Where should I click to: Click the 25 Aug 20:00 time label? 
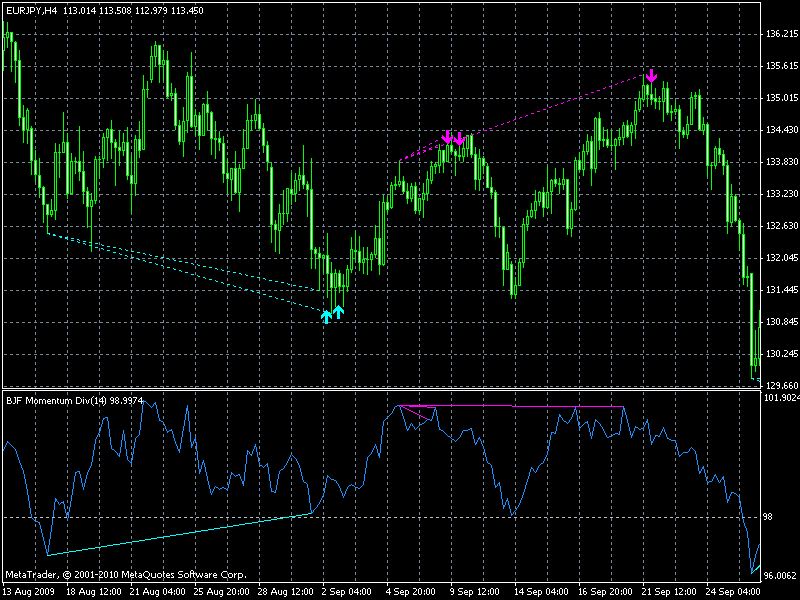point(221,592)
